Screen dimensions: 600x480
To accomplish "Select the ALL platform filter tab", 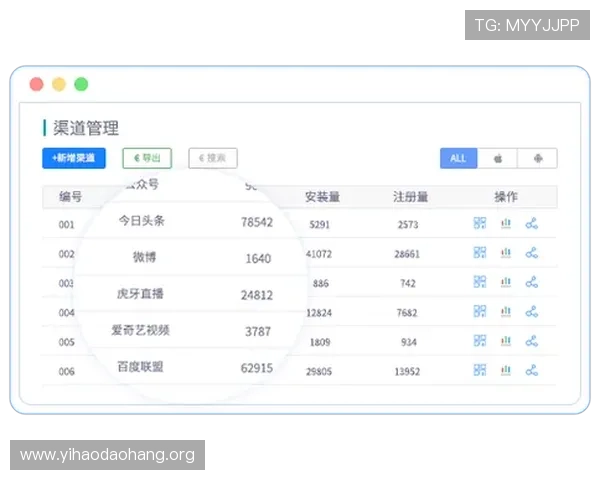I will (458, 158).
